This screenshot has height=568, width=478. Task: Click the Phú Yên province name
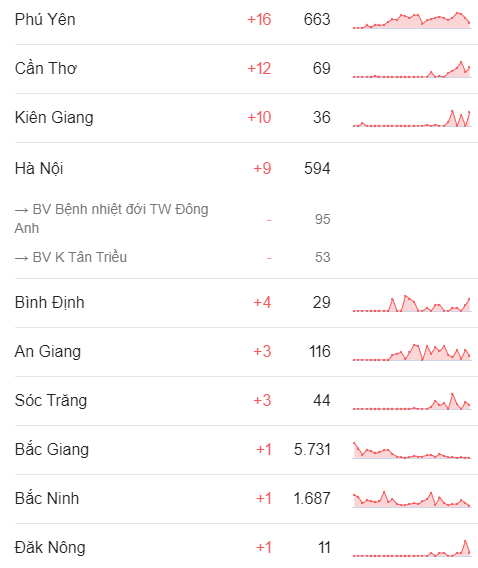pos(45,19)
